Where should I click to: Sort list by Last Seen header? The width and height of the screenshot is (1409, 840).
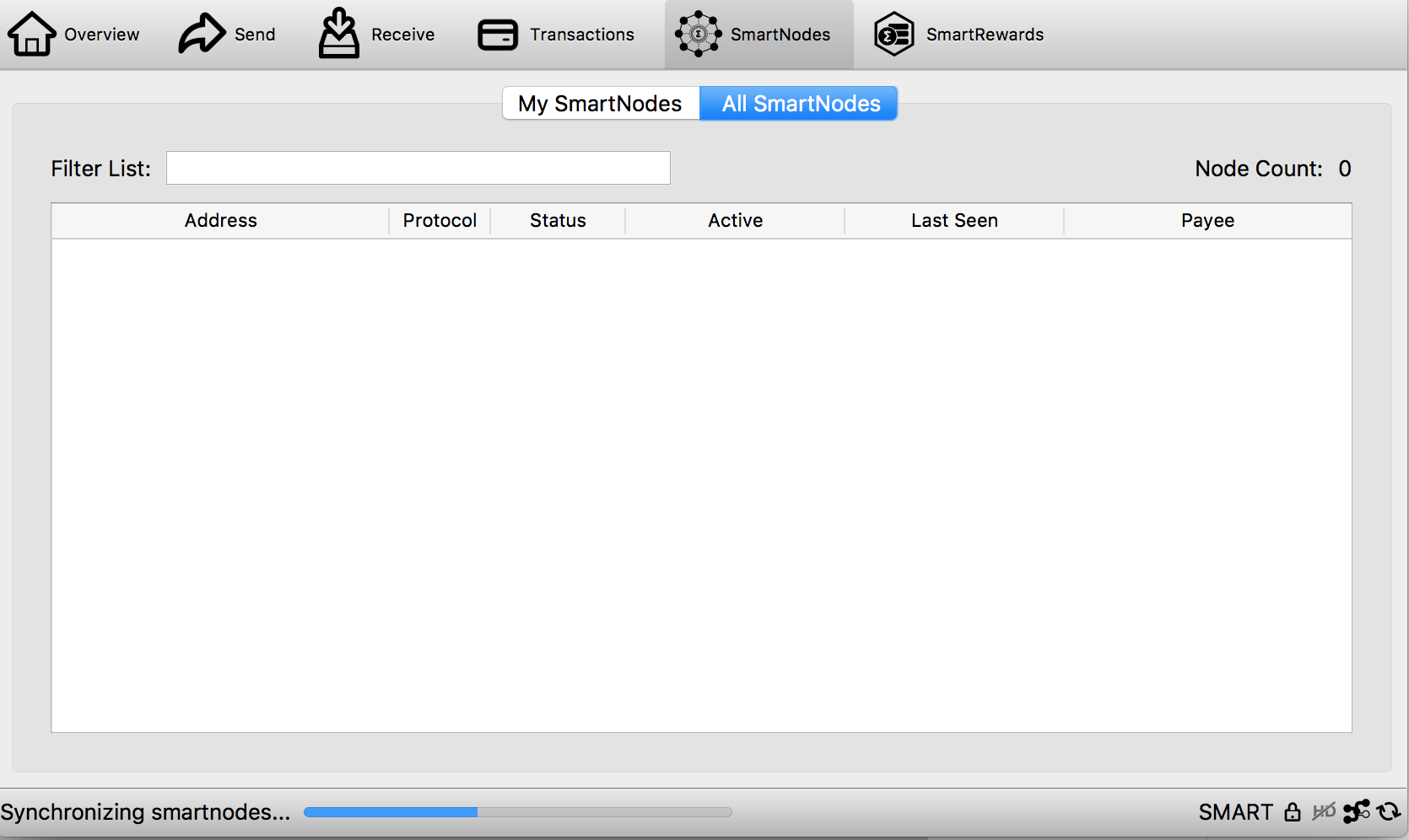pos(954,221)
